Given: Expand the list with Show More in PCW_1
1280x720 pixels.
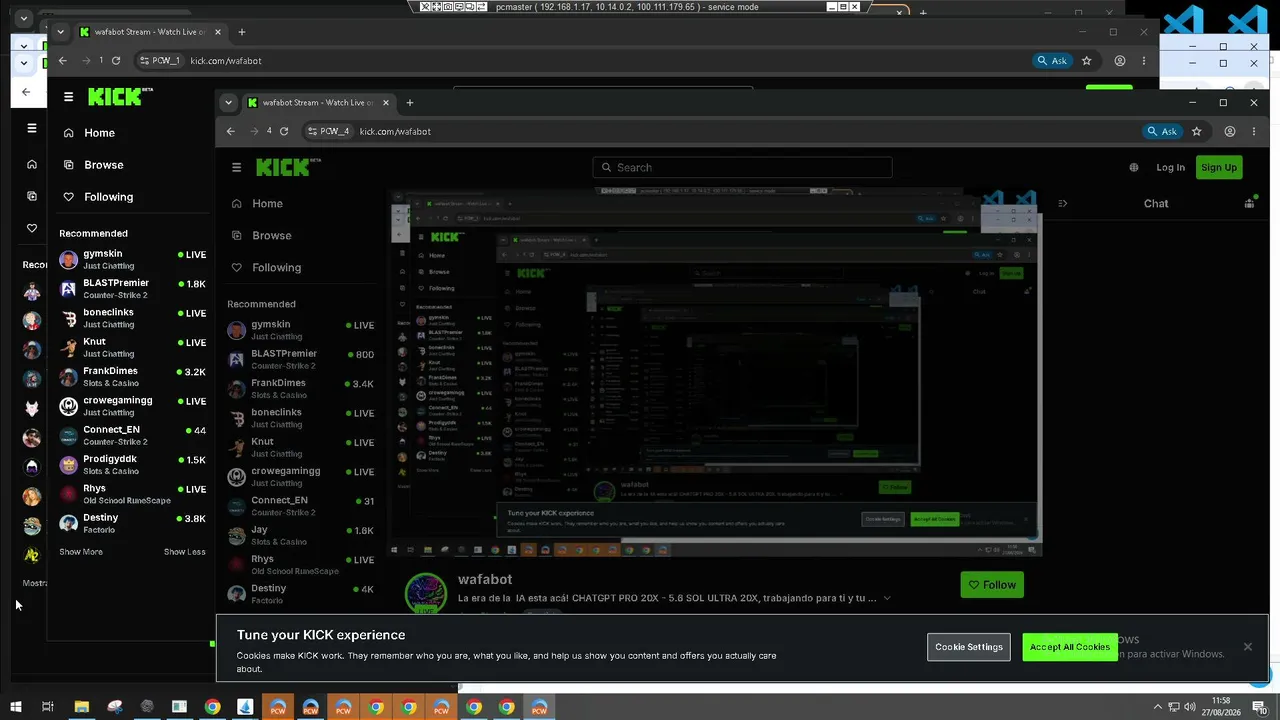Looking at the screenshot, I should click(81, 552).
